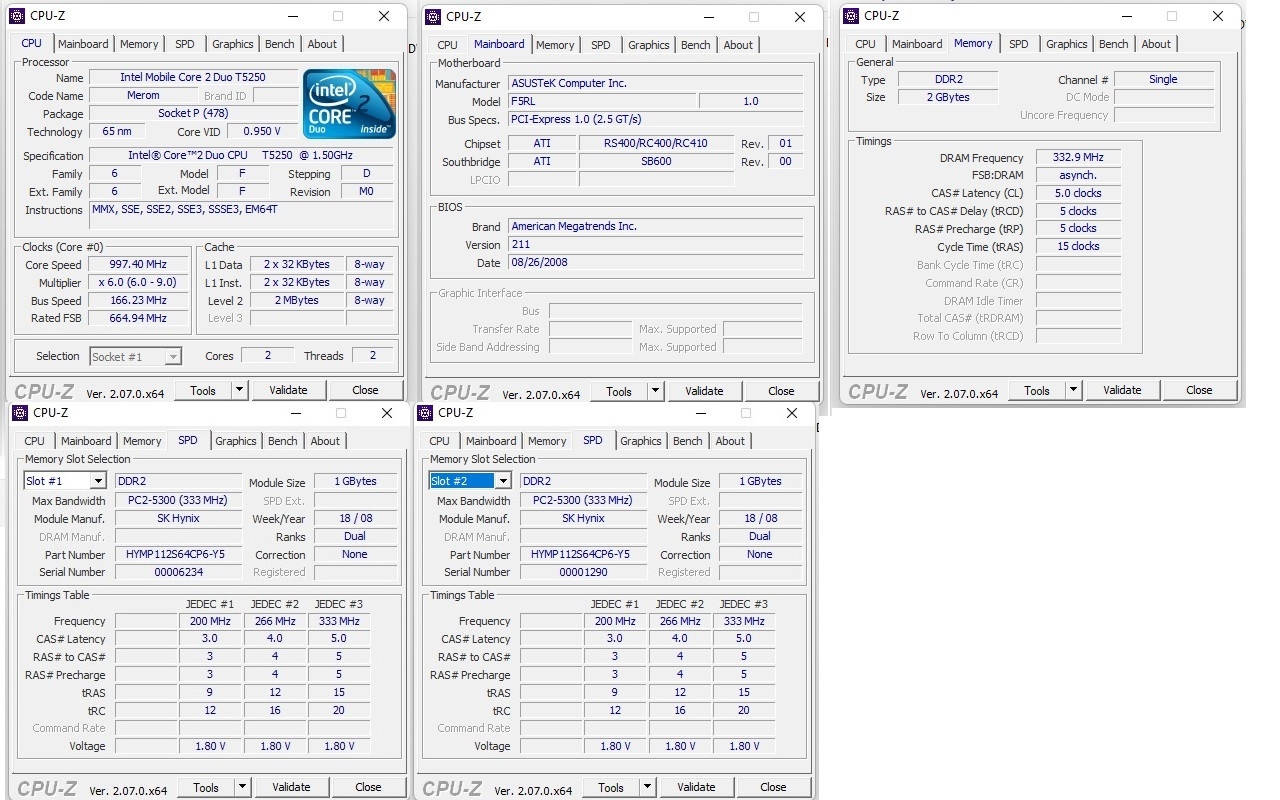Switch to the About tab in the Memory window
The width and height of the screenshot is (1280, 800).
(x=1156, y=43)
